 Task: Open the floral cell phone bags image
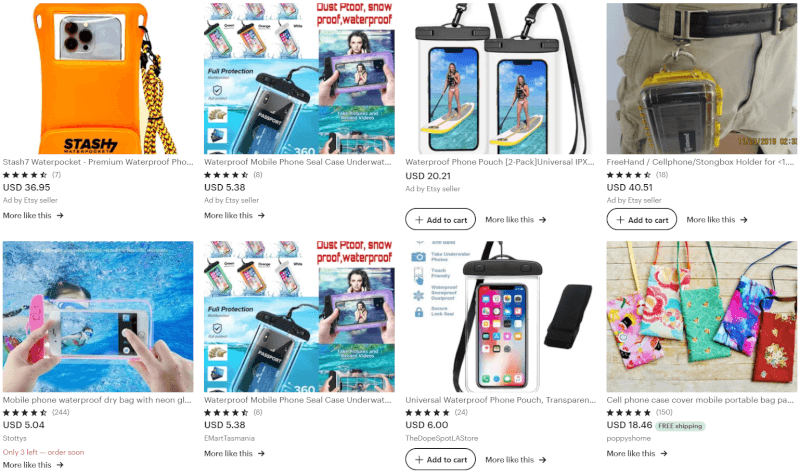702,316
